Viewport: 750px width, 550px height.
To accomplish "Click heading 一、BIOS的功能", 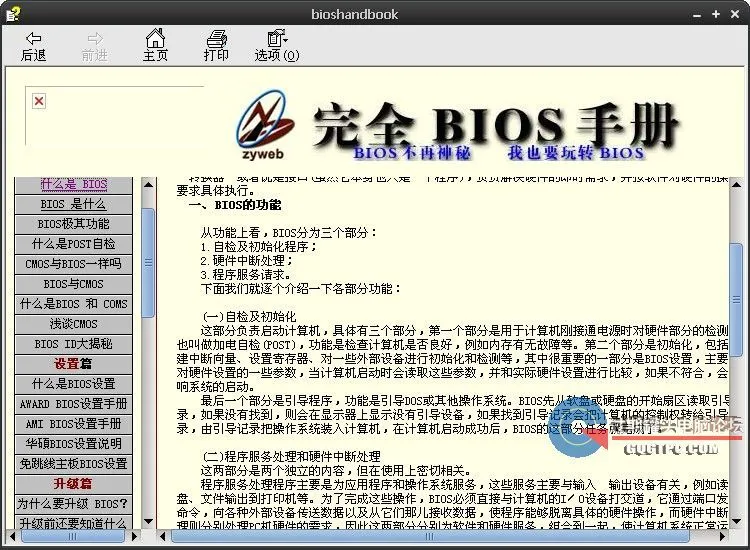I will tap(235, 205).
